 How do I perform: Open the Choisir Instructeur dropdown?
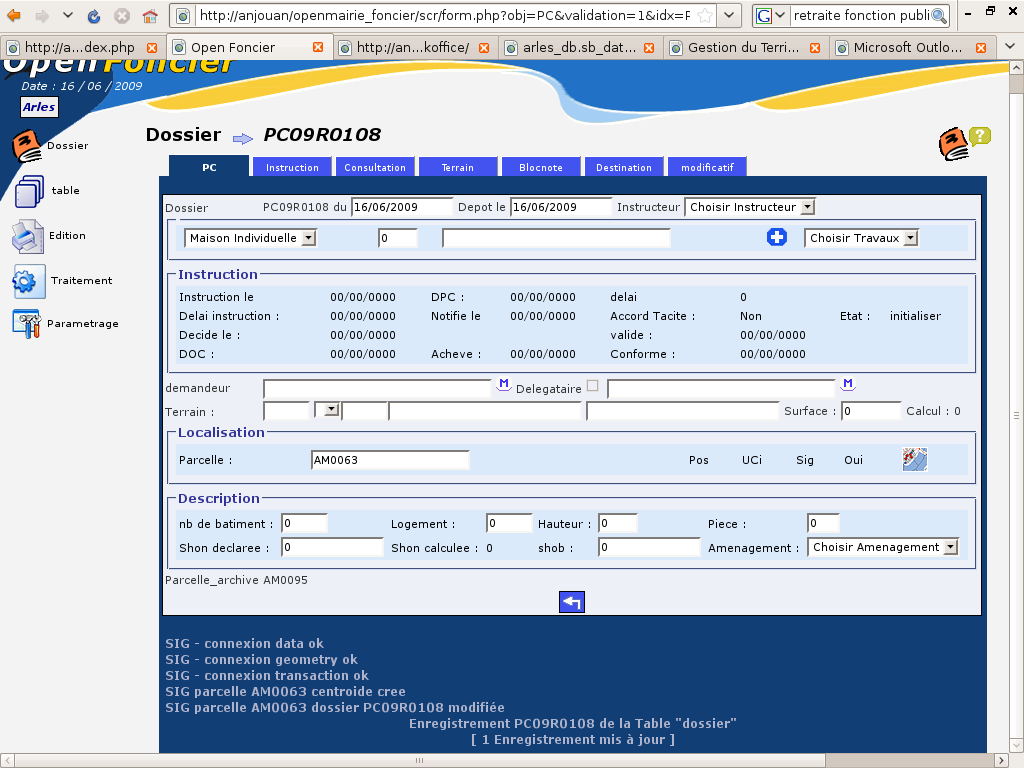click(x=750, y=207)
